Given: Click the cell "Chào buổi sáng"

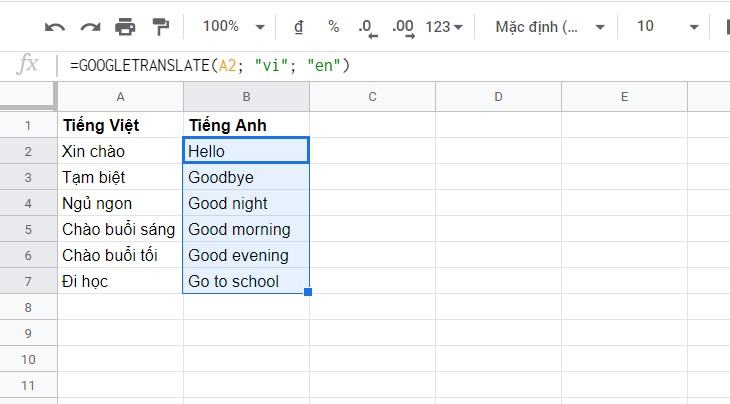Looking at the screenshot, I should point(120,229).
